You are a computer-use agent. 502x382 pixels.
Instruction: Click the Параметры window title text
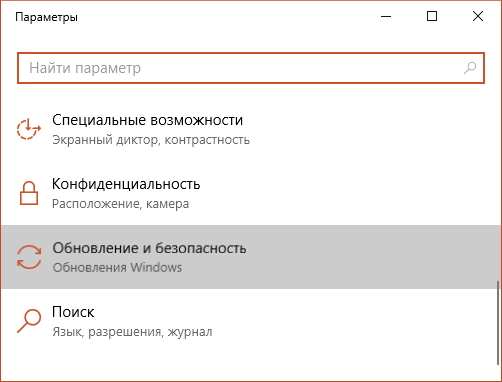pos(46,17)
